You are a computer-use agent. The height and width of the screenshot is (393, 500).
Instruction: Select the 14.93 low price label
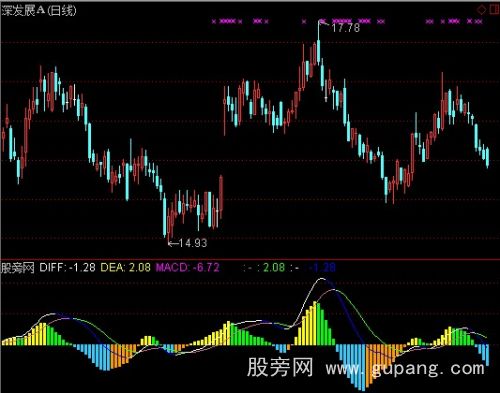tap(193, 243)
